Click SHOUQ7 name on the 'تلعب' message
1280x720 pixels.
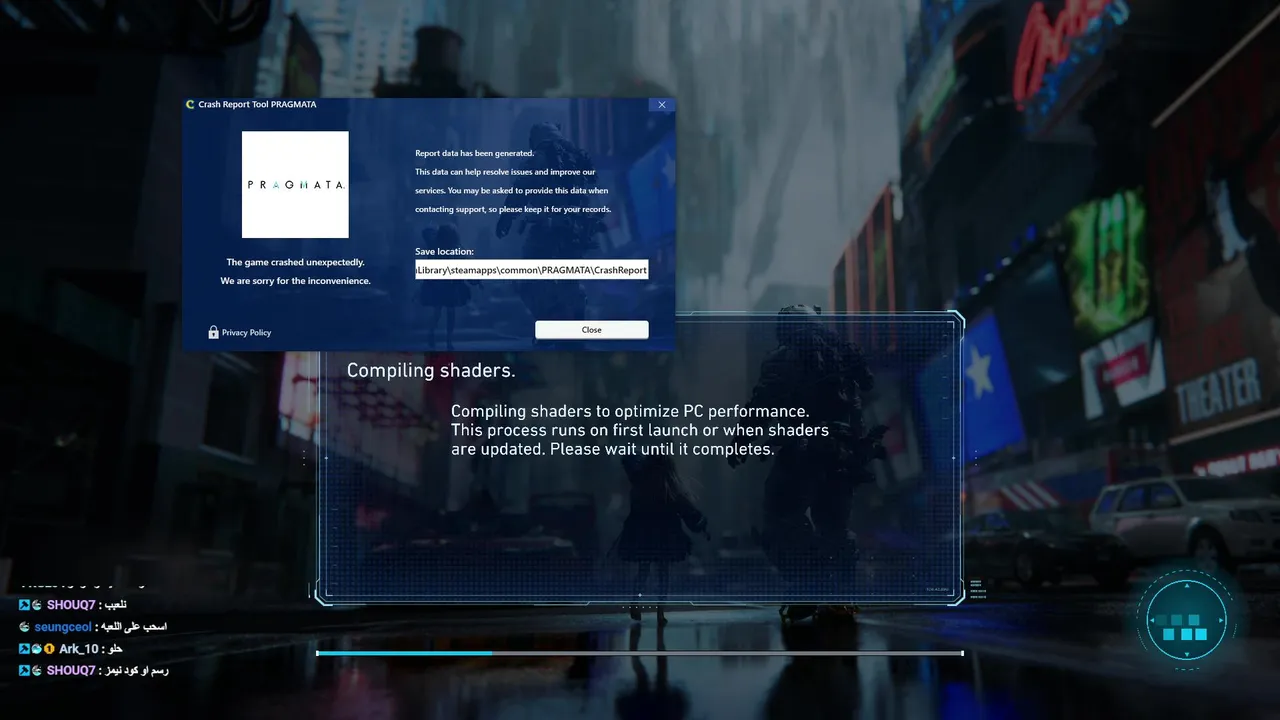click(71, 605)
